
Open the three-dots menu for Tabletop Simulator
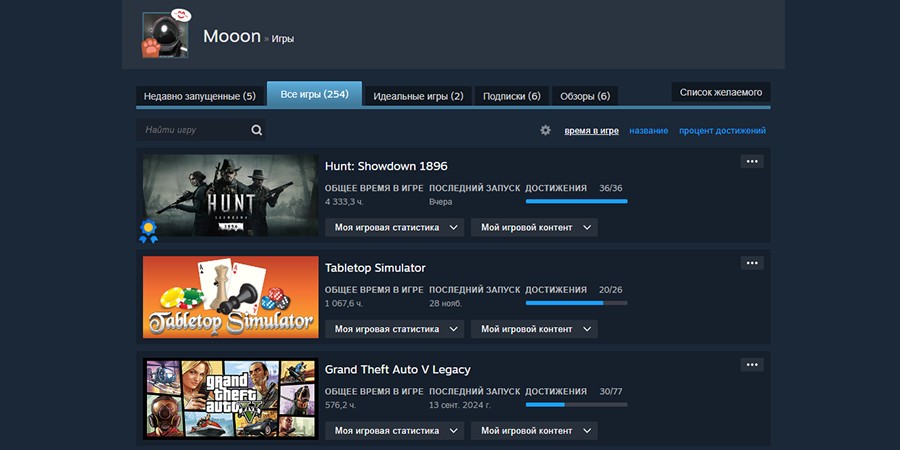(x=752, y=263)
